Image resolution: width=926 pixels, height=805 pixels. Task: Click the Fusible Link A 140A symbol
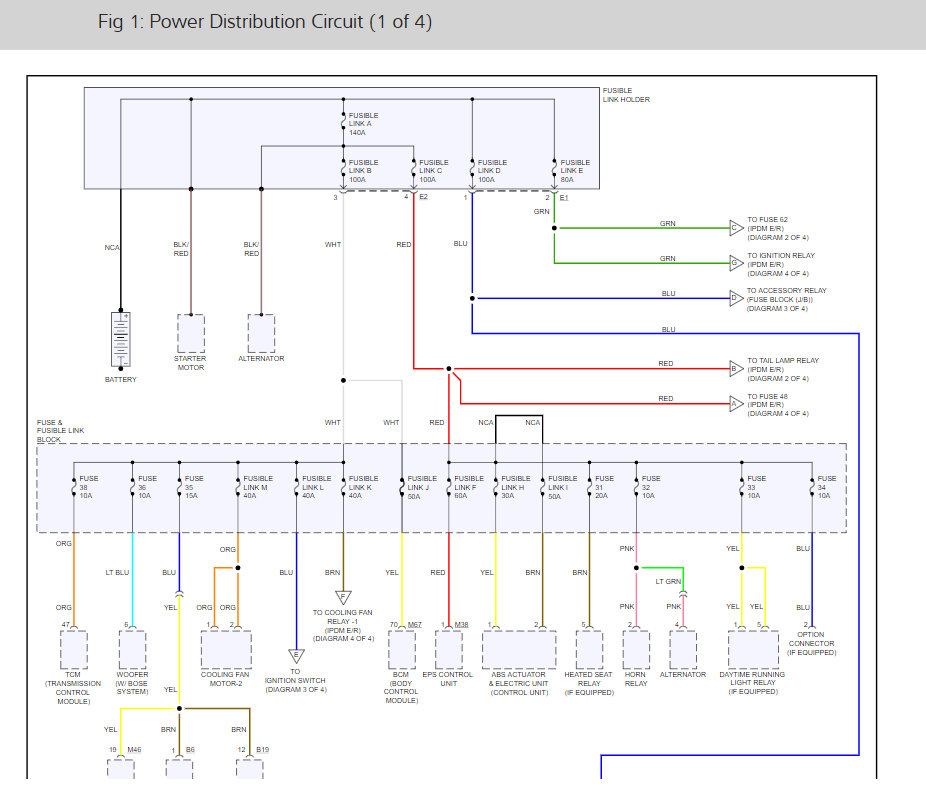point(343,123)
